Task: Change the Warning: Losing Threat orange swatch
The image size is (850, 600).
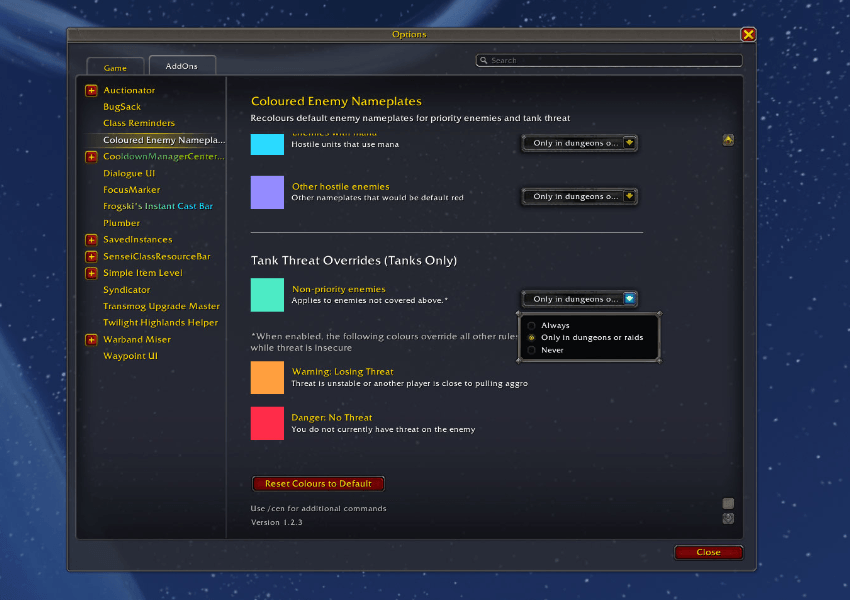Action: [x=267, y=377]
